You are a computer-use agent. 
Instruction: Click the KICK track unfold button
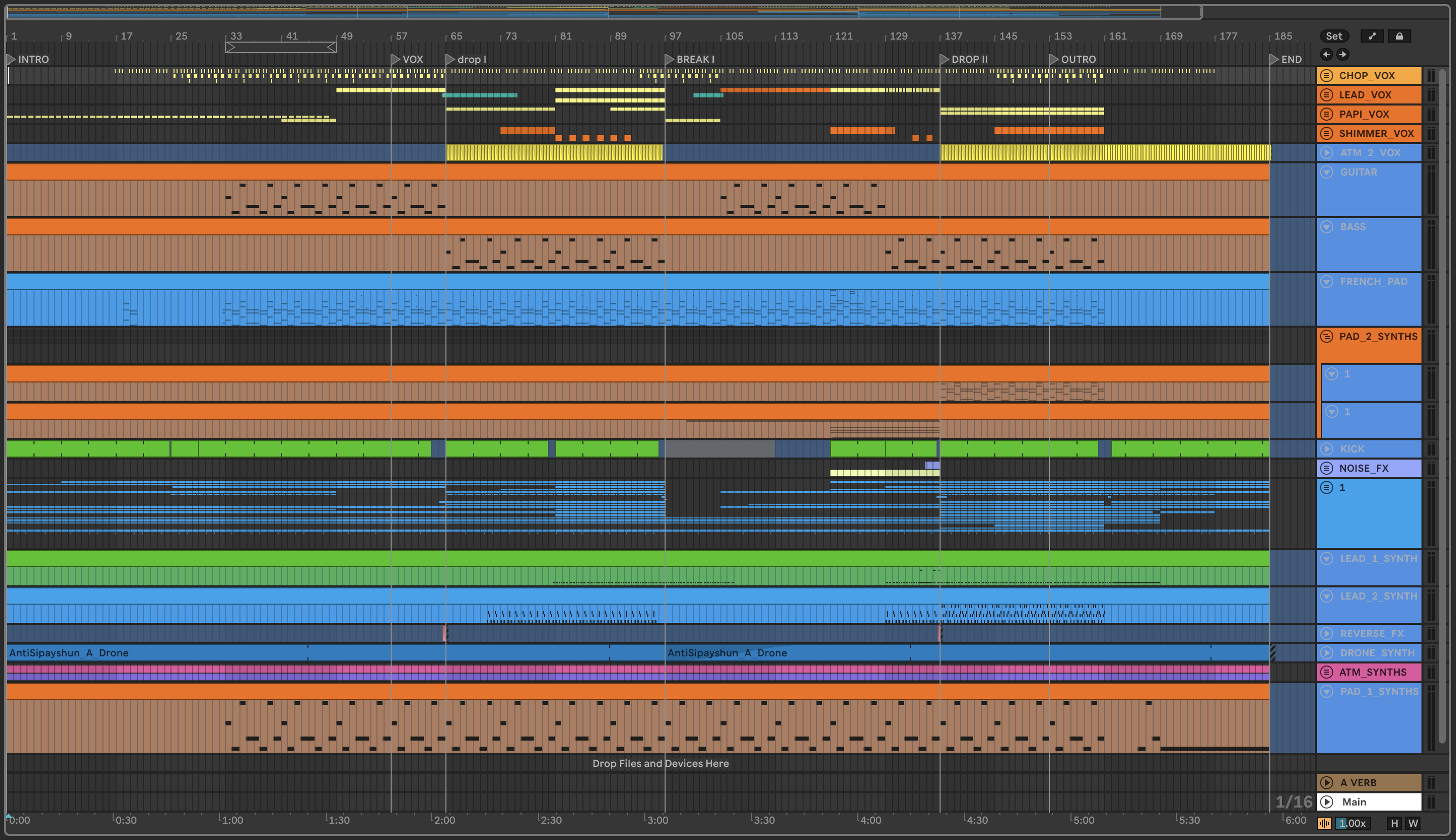tap(1326, 449)
